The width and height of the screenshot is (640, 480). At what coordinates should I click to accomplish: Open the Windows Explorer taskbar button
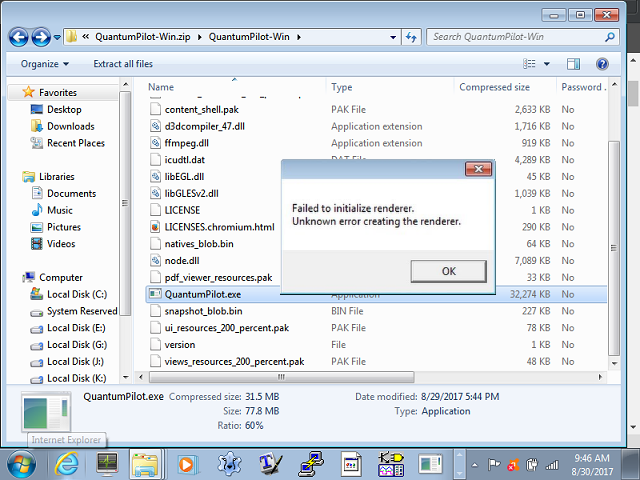(145, 464)
